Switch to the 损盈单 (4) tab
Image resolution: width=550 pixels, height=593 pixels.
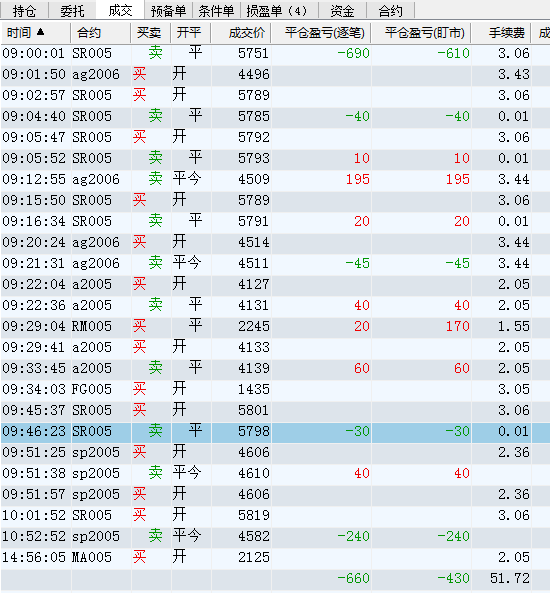pos(279,11)
